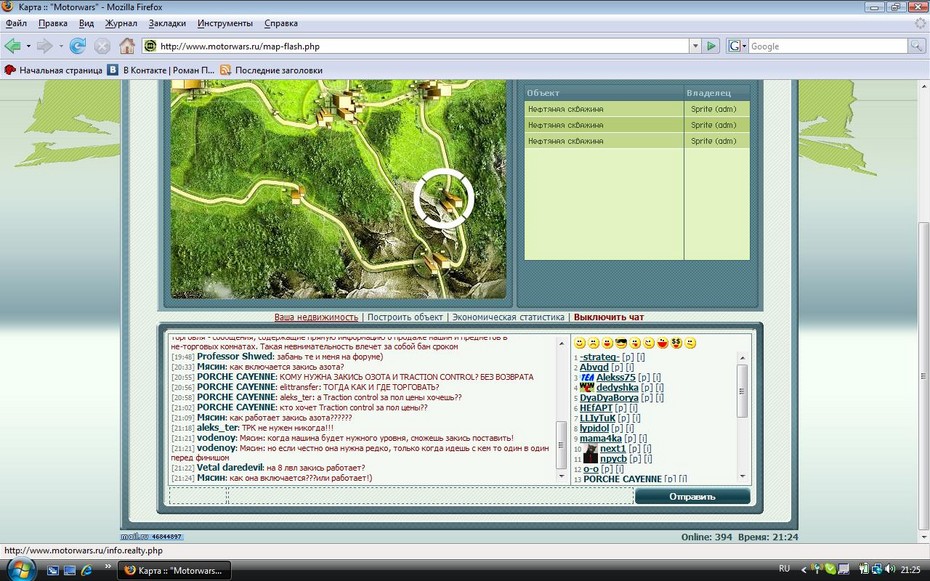Insert the last smirking emoticon
930x581 pixels.
tap(690, 343)
